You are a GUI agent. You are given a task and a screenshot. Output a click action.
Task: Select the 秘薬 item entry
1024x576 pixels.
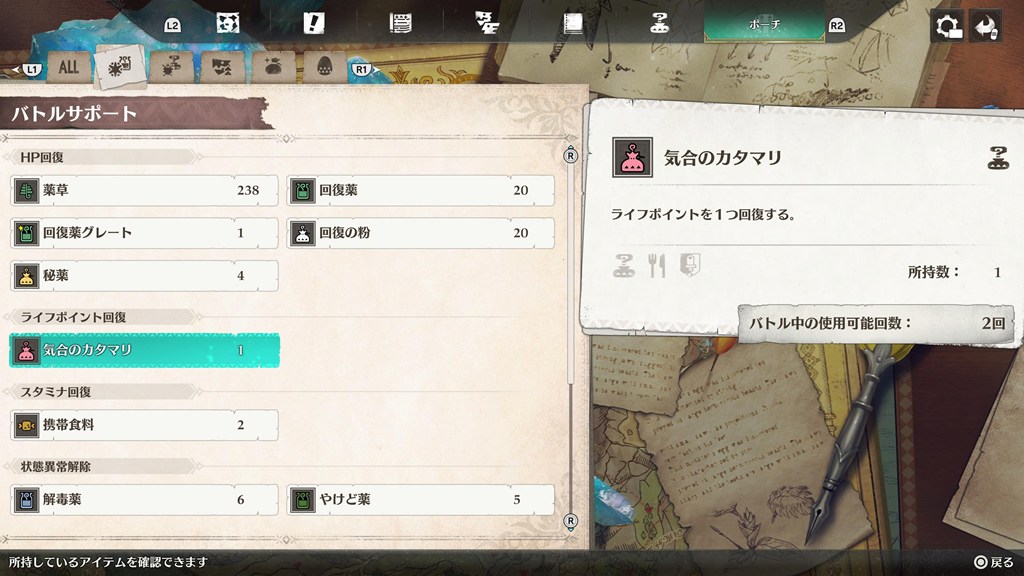click(x=144, y=276)
